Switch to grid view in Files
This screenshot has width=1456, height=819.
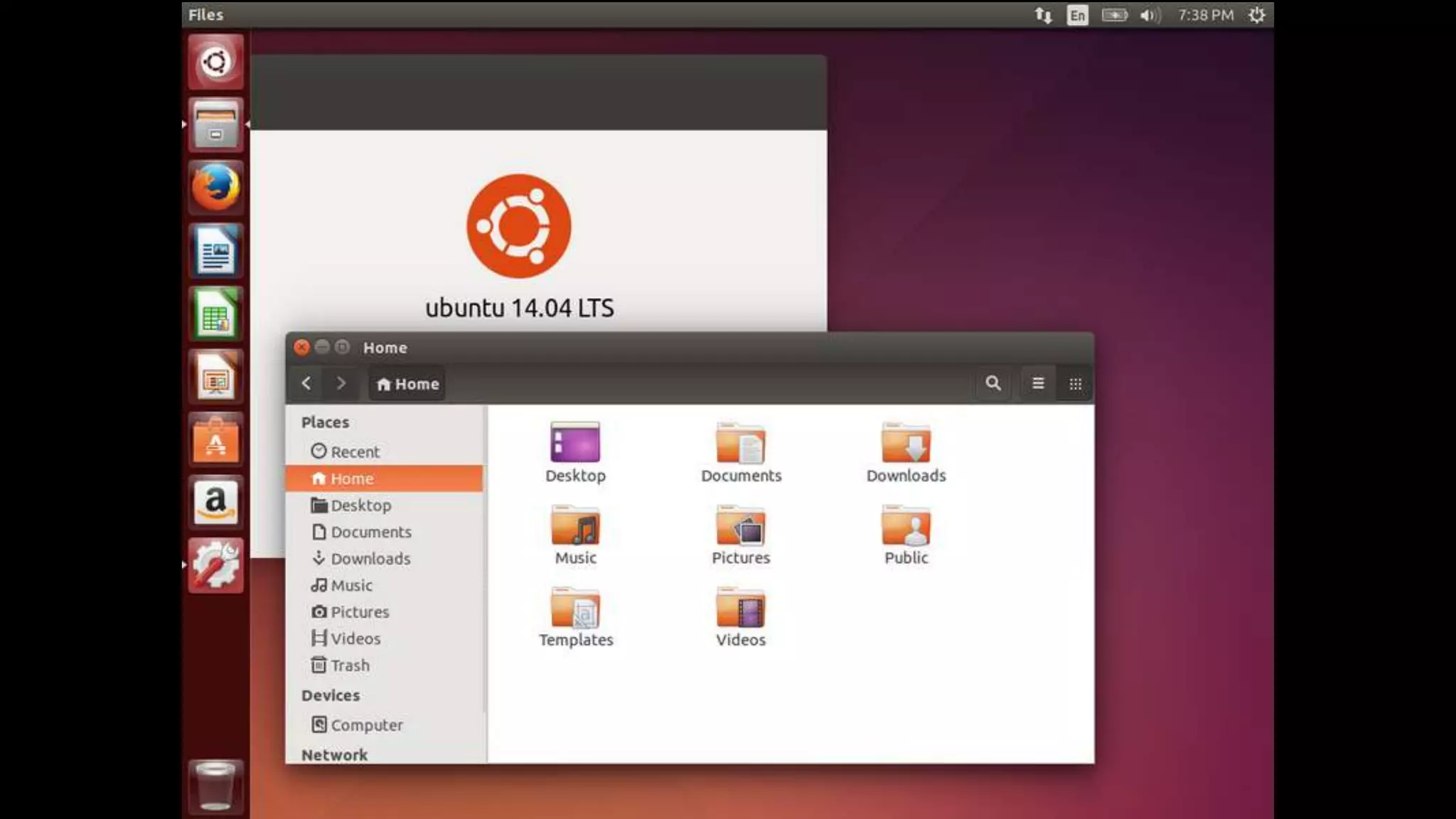pyautogui.click(x=1075, y=384)
